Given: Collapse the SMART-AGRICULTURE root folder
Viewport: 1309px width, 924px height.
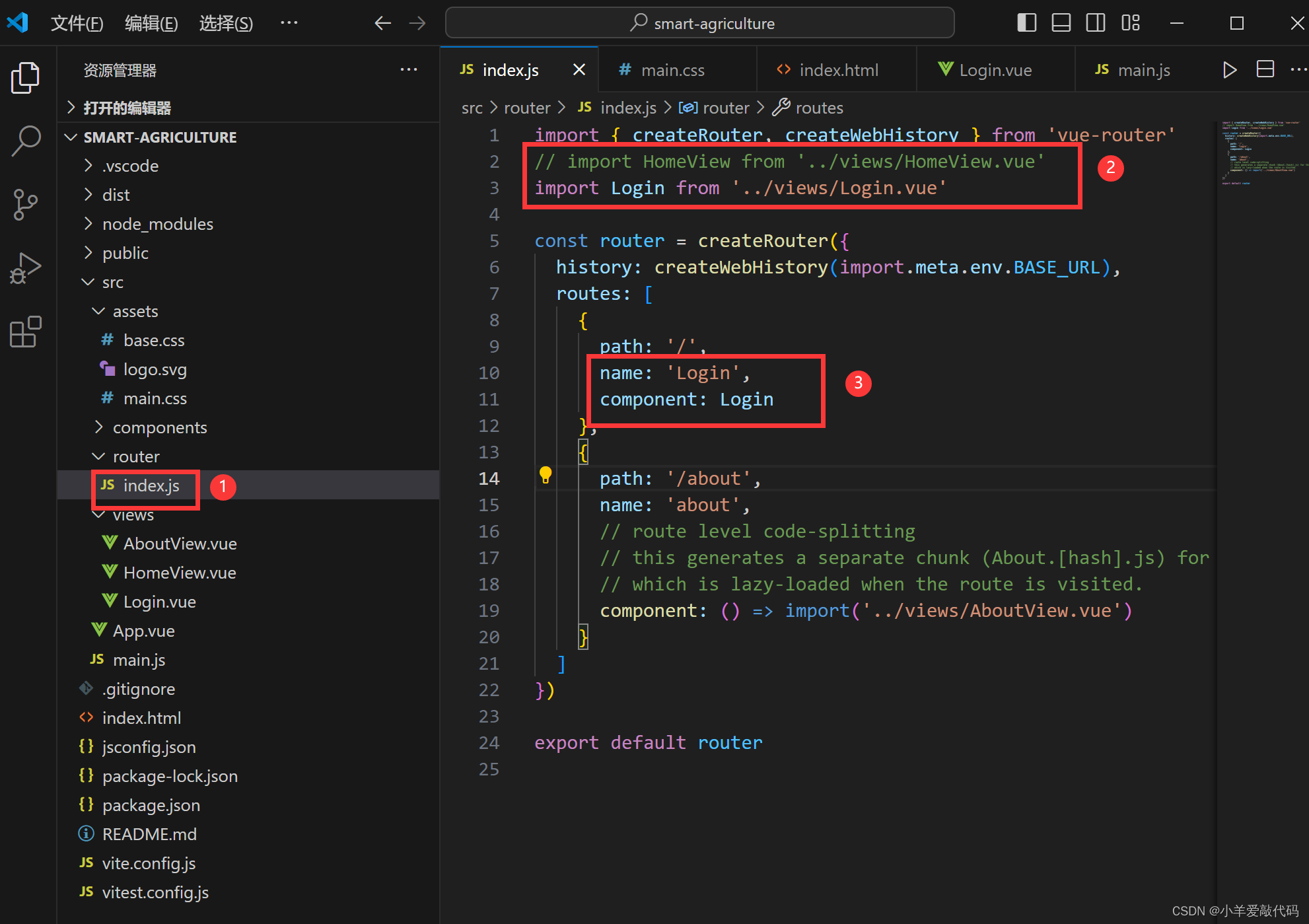Looking at the screenshot, I should tap(248, 137).
